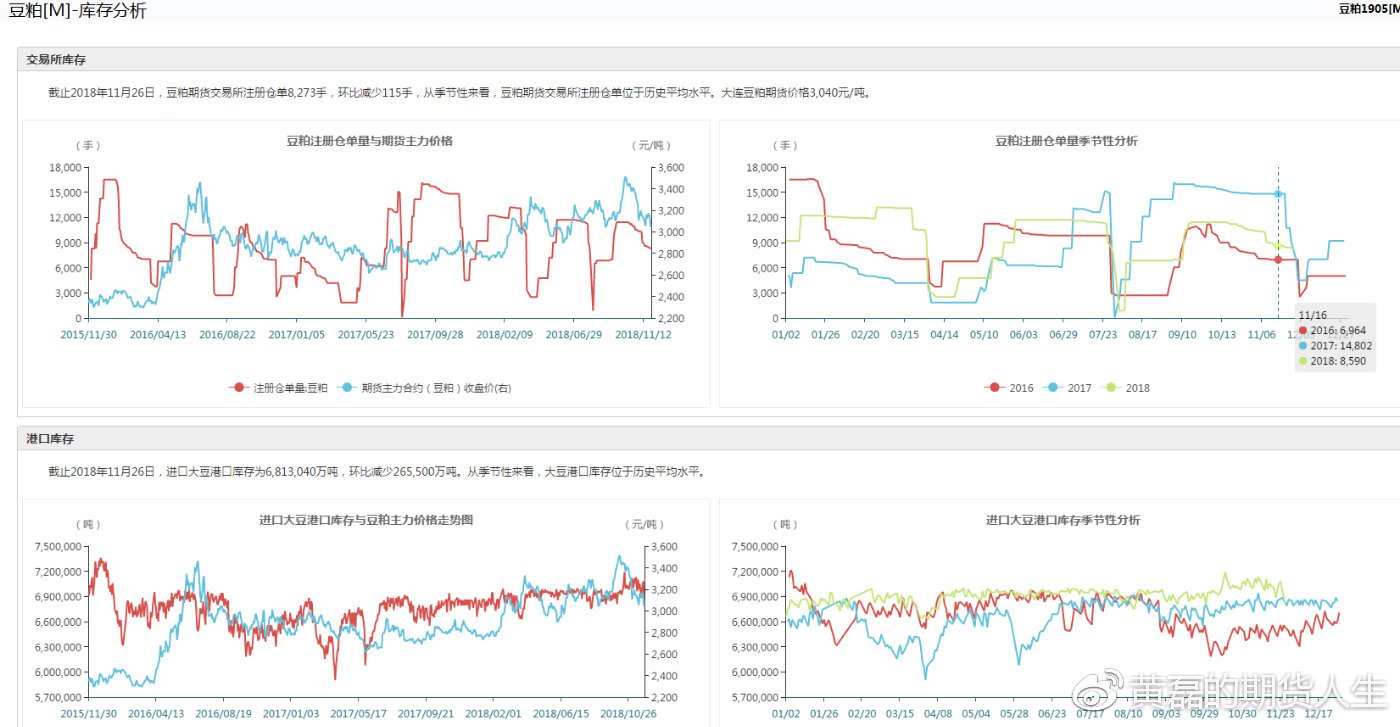Image resolution: width=1400 pixels, height=727 pixels.
Task: Click the 2017/09/28 axis date label
Action: (436, 335)
